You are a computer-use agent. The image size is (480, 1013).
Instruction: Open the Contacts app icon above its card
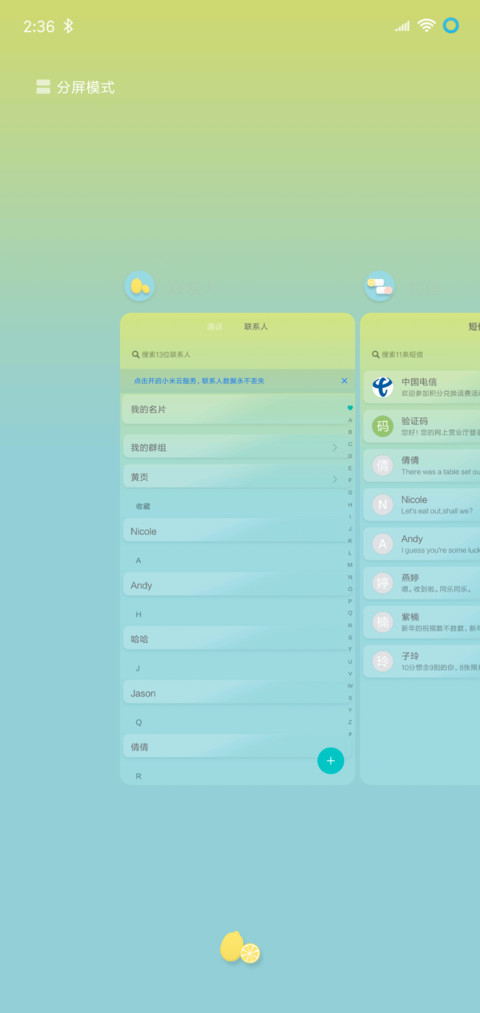pos(140,286)
